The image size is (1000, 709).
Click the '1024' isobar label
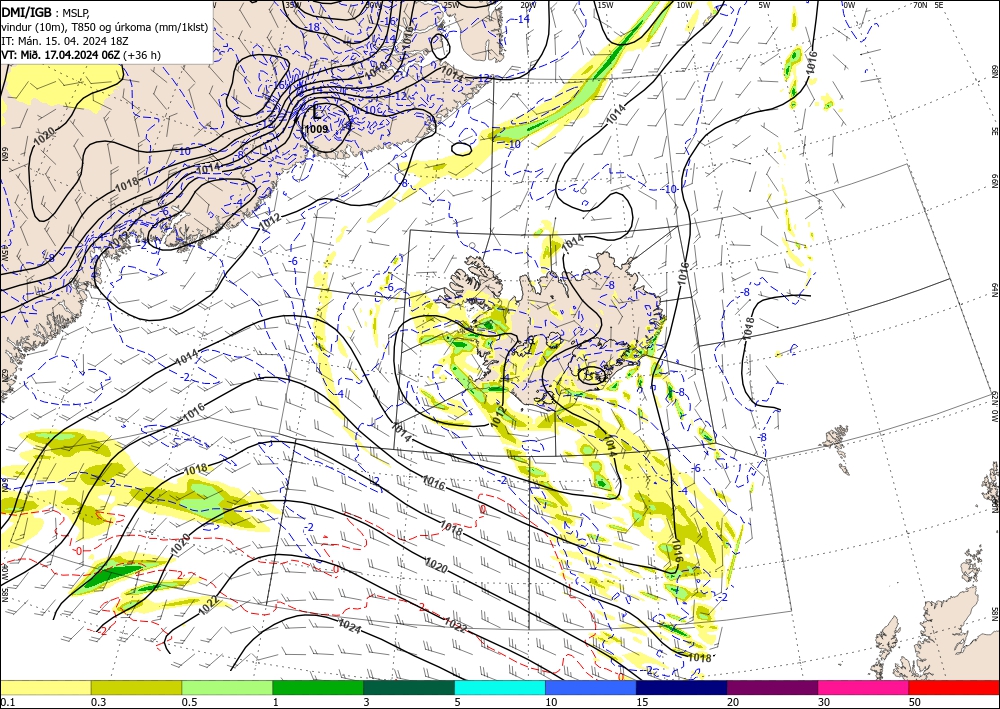point(350,627)
